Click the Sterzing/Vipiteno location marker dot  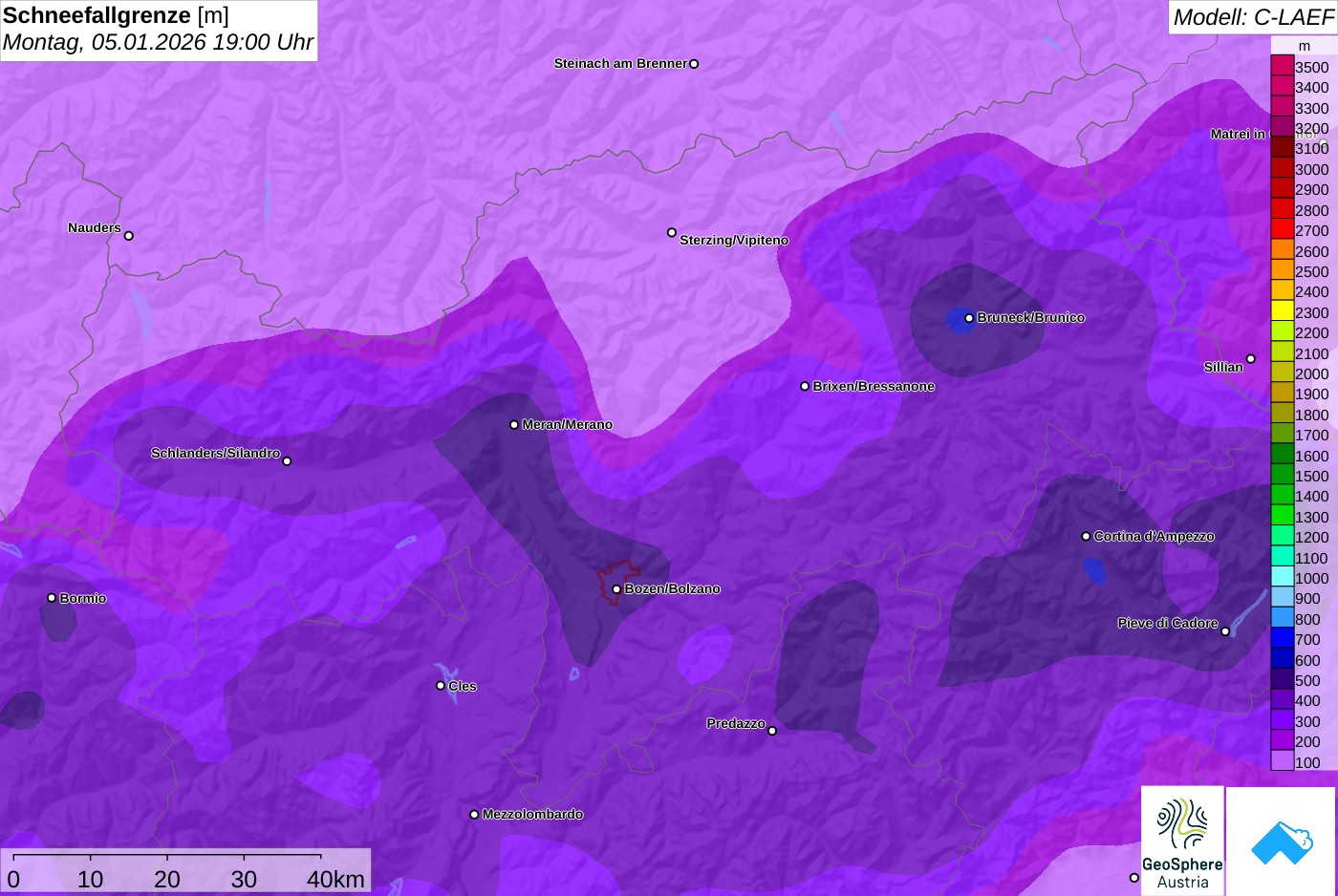(672, 232)
